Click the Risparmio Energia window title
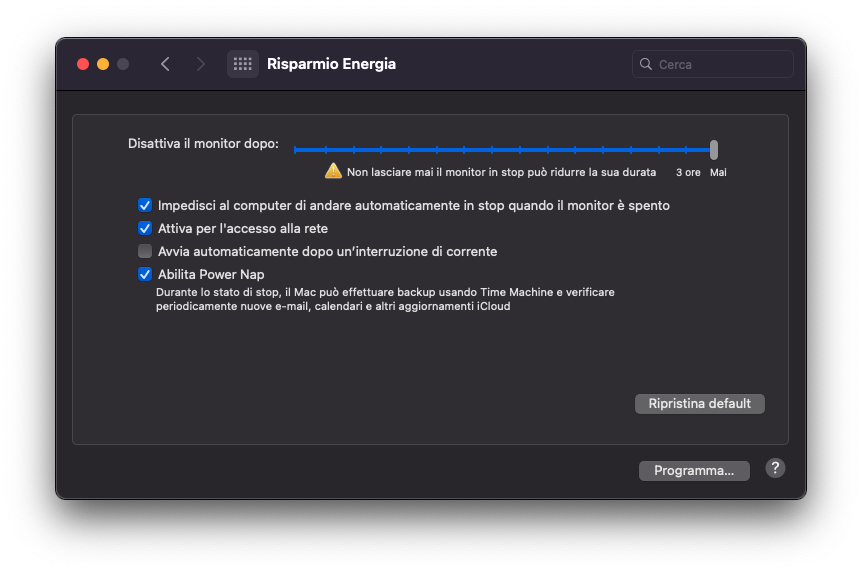The height and width of the screenshot is (573, 862). [x=331, y=64]
